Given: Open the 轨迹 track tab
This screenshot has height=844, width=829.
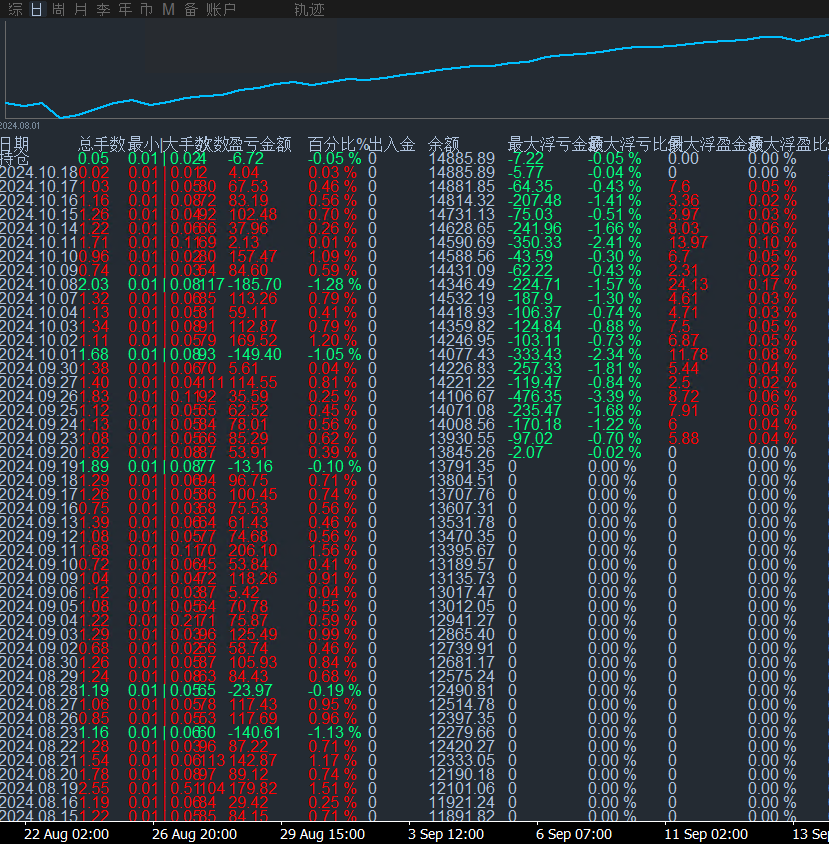Looking at the screenshot, I should (309, 9).
